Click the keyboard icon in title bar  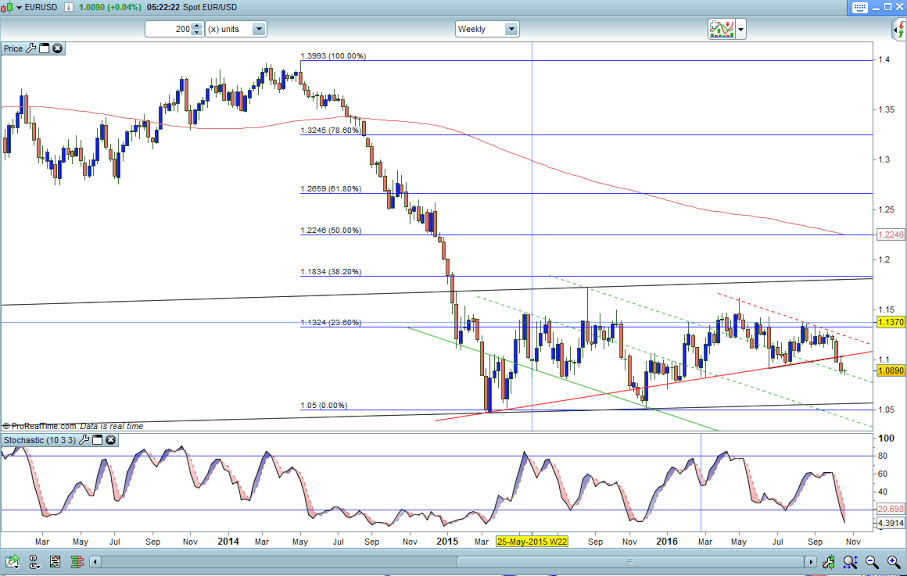point(860,7)
